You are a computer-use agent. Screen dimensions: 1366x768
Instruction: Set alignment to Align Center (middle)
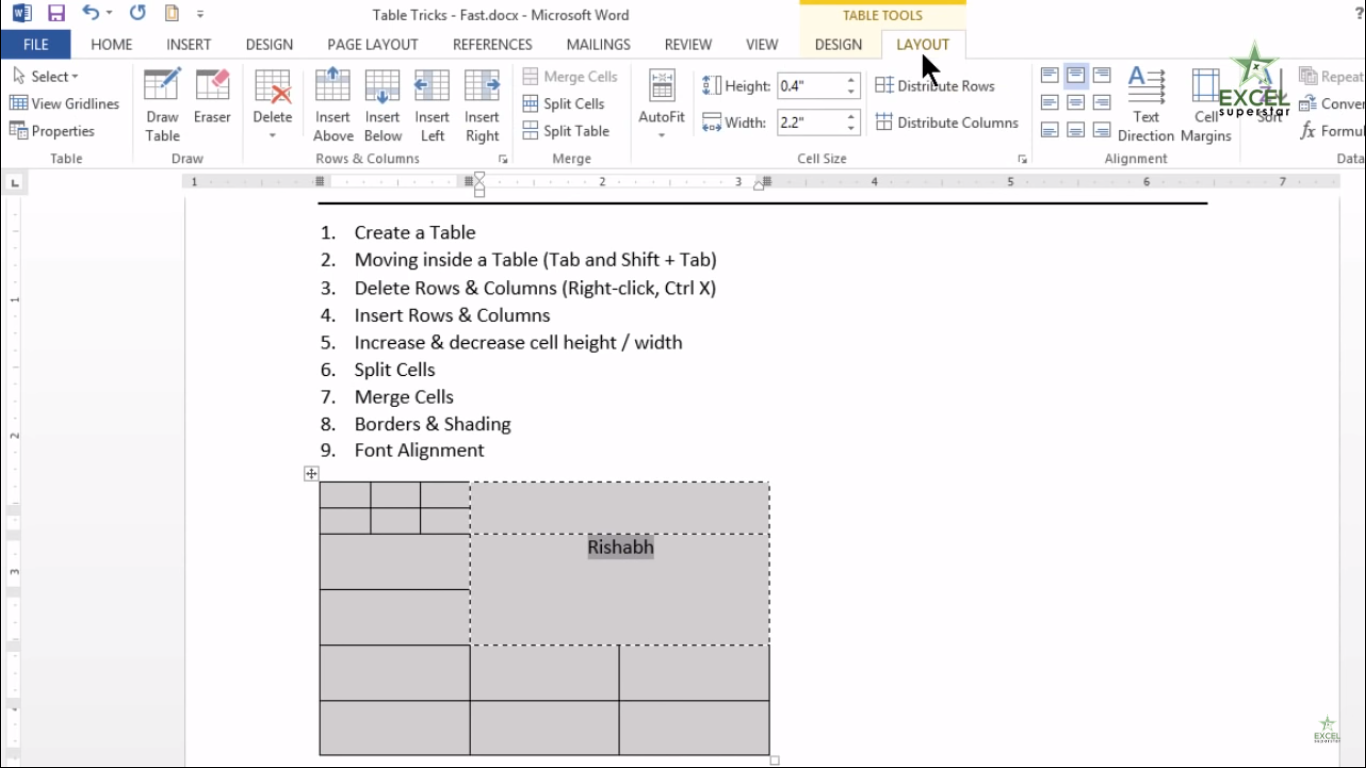coord(1076,102)
